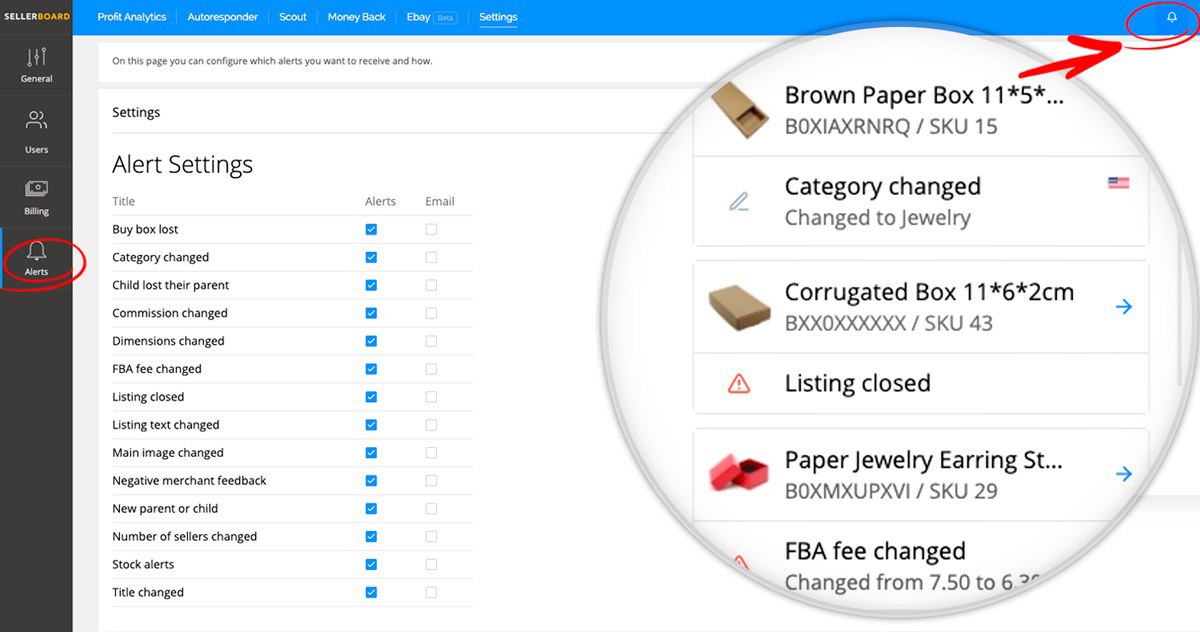Open Profit Analytics from the top menu

[x=131, y=17]
